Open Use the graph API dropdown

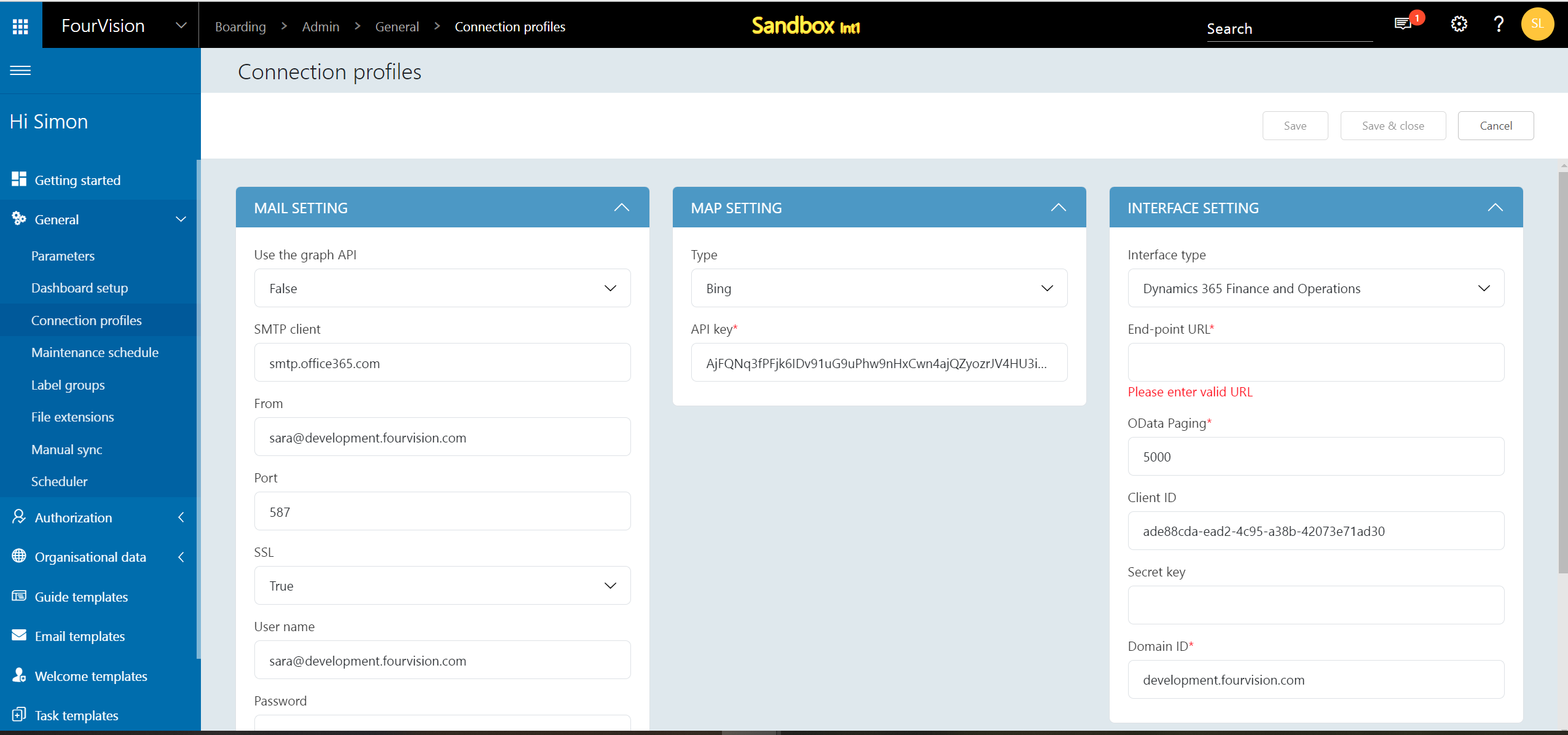tap(442, 288)
